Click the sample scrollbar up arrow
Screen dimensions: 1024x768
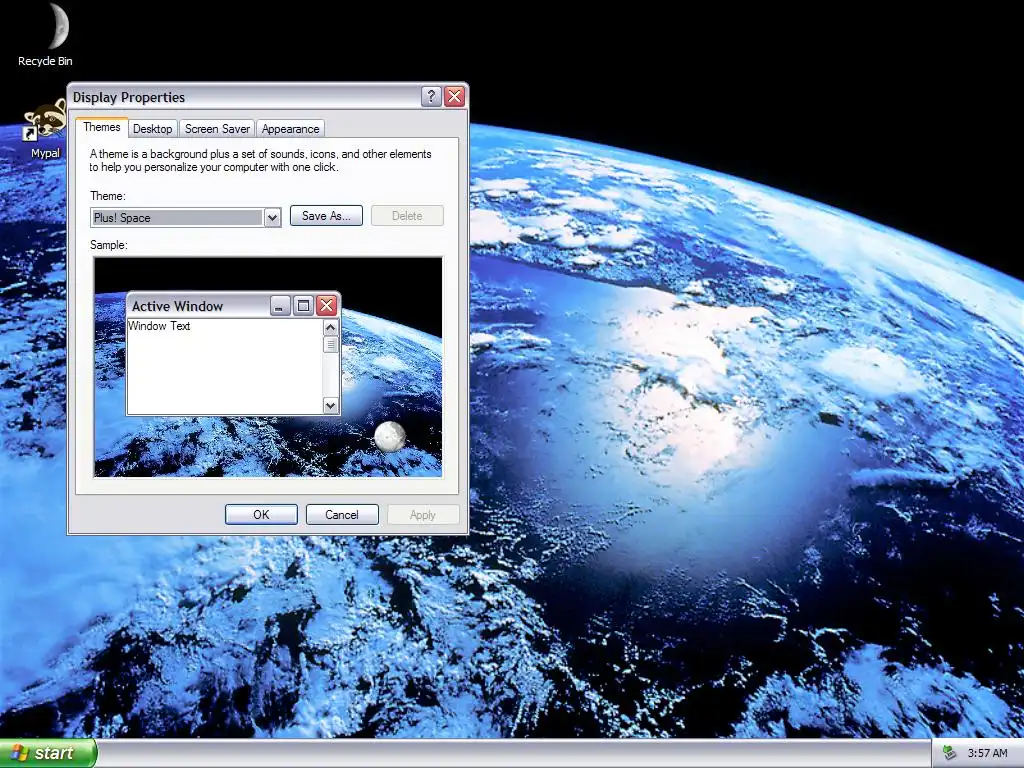[x=330, y=327]
